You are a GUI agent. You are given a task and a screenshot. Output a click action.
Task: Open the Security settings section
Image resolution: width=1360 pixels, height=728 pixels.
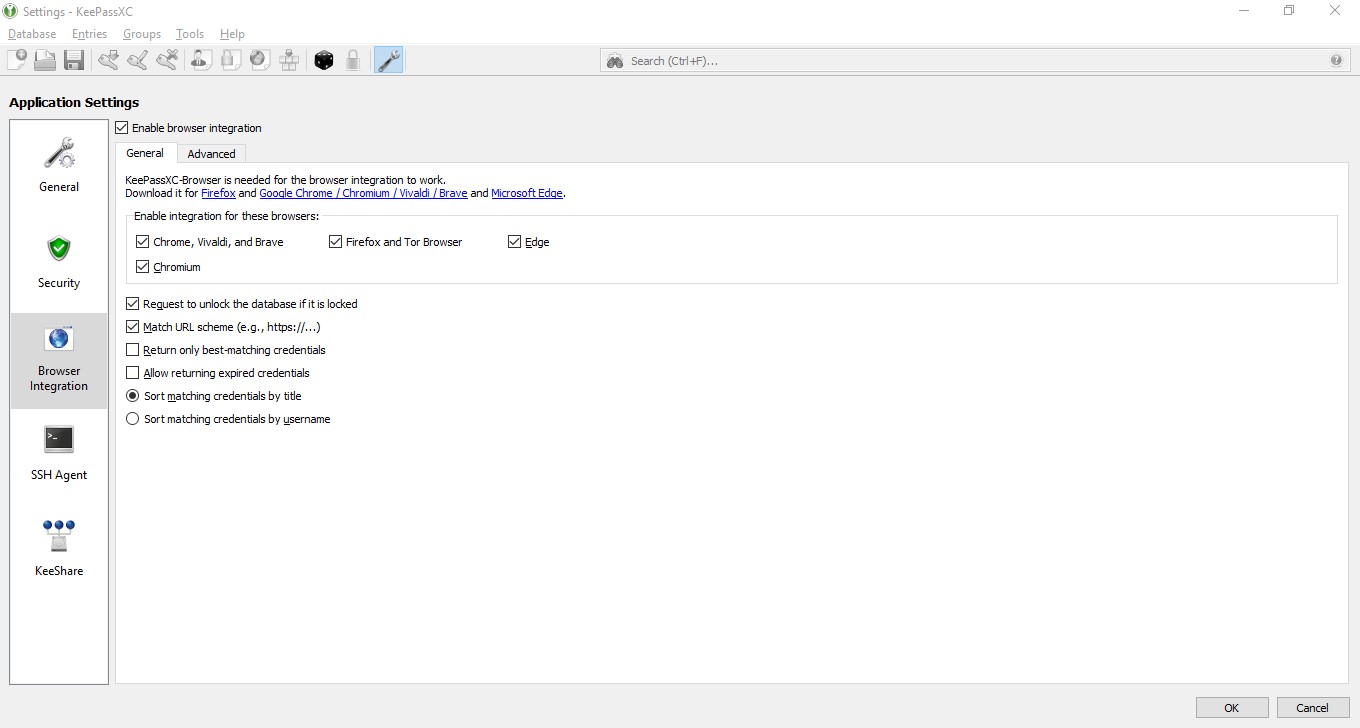[59, 262]
